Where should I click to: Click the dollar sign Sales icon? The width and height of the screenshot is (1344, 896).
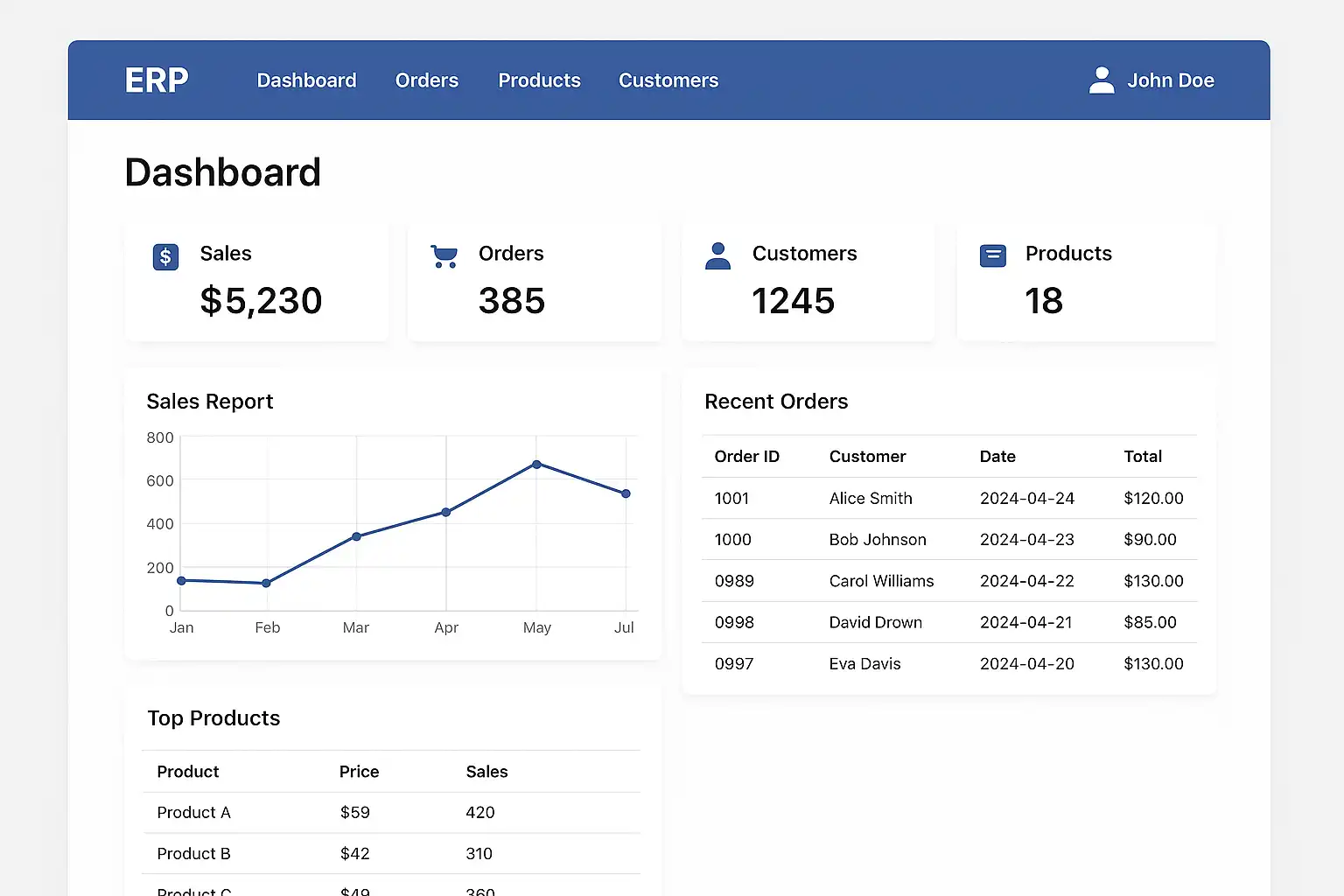165,257
